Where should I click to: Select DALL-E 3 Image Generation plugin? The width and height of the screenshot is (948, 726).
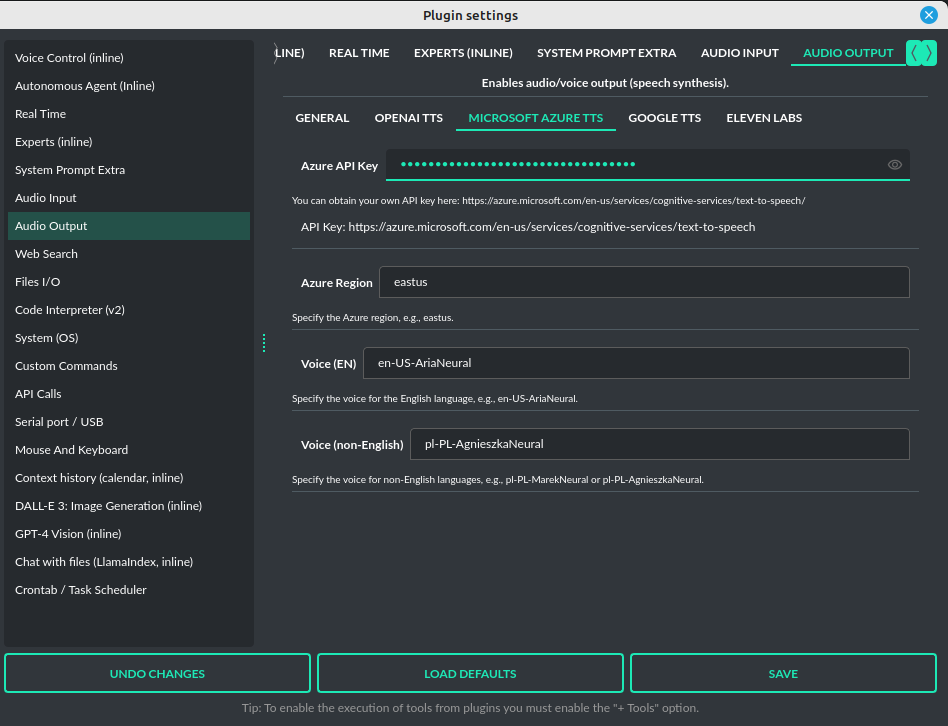(108, 505)
